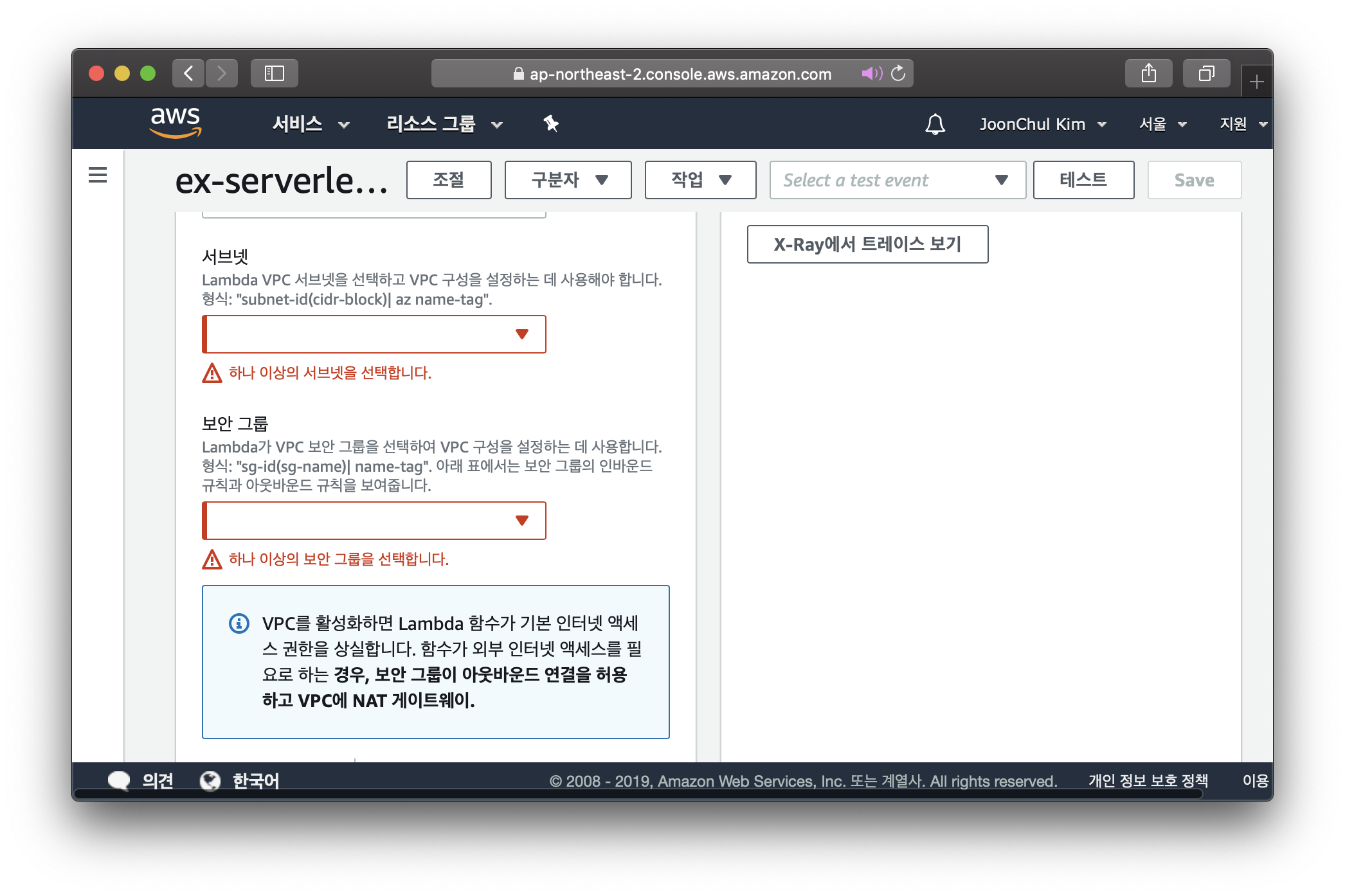Open the 서브넷 subnet dropdown
This screenshot has width=1345, height=896.
(x=374, y=334)
